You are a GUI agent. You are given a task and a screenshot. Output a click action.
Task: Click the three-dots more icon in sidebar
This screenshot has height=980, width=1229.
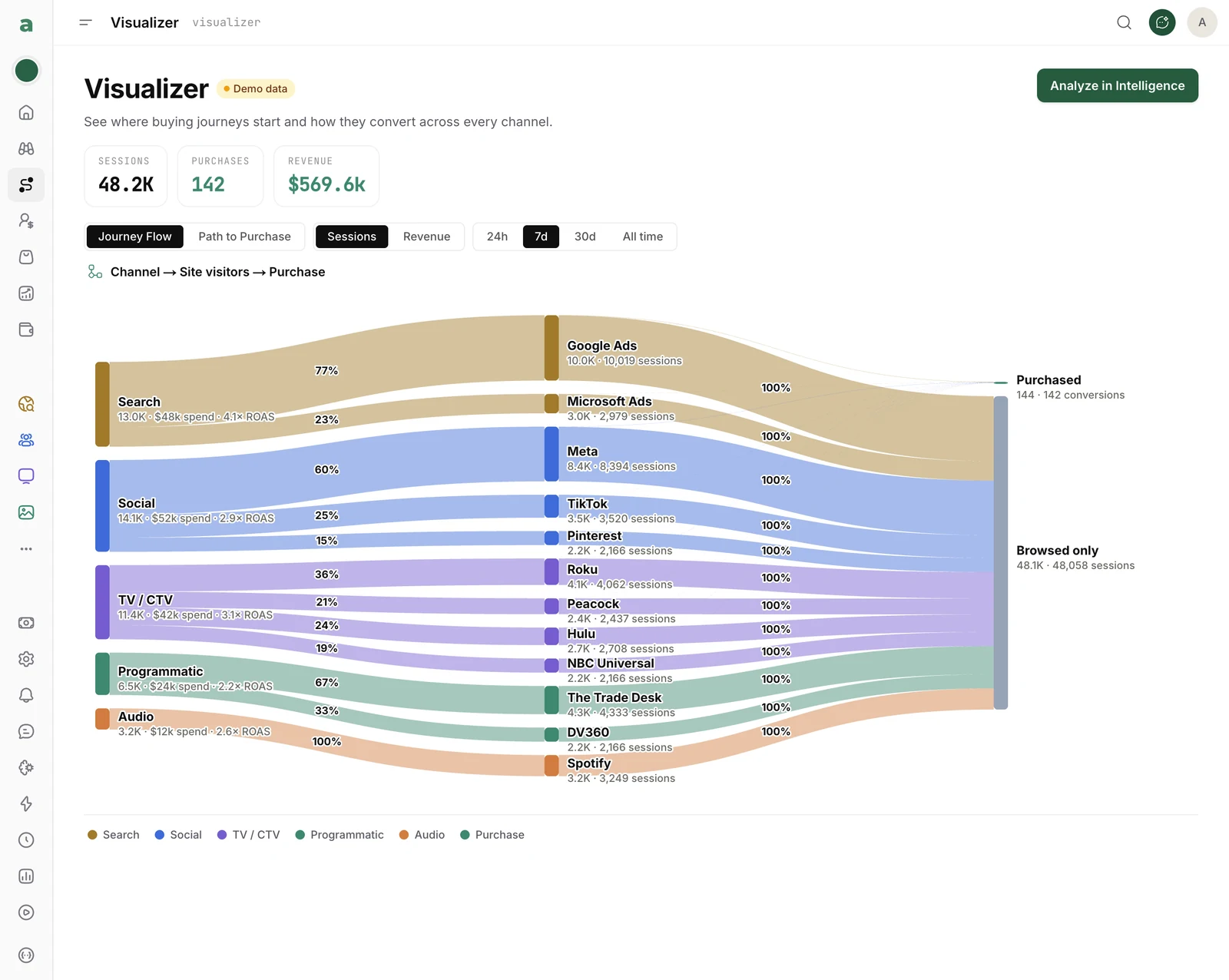[26, 549]
